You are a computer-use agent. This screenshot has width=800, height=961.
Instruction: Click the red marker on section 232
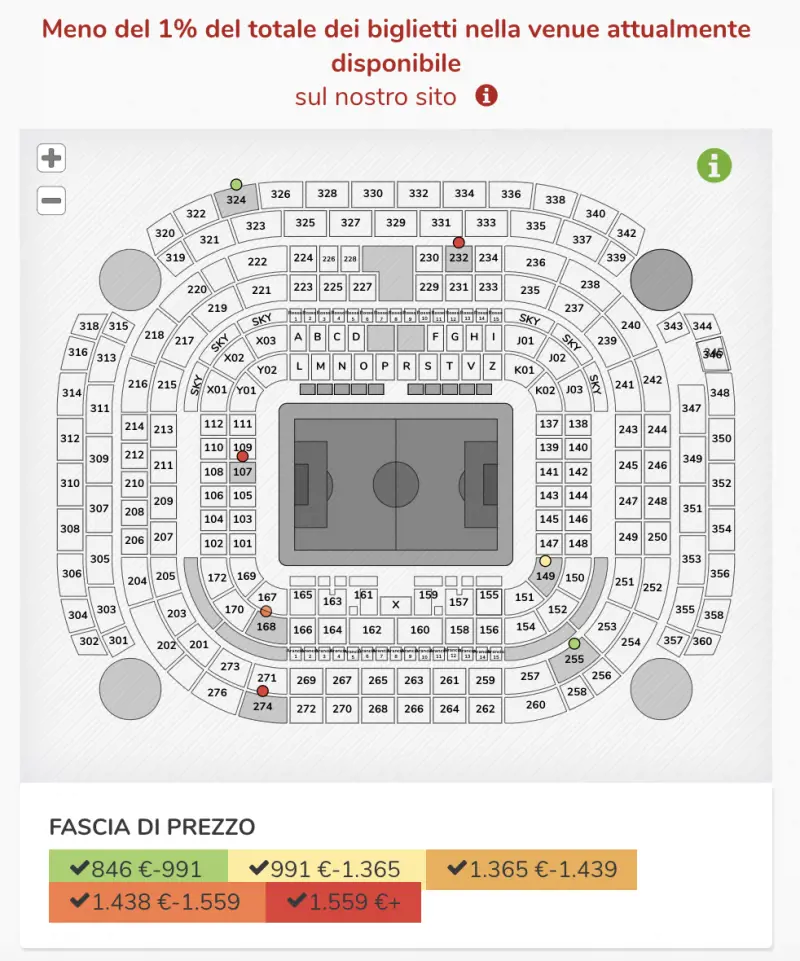click(x=458, y=242)
